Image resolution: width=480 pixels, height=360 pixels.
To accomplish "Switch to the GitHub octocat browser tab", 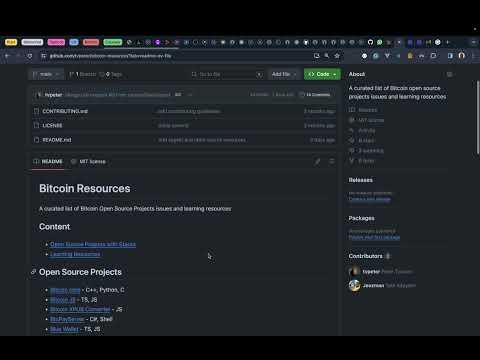I will coord(370,42).
